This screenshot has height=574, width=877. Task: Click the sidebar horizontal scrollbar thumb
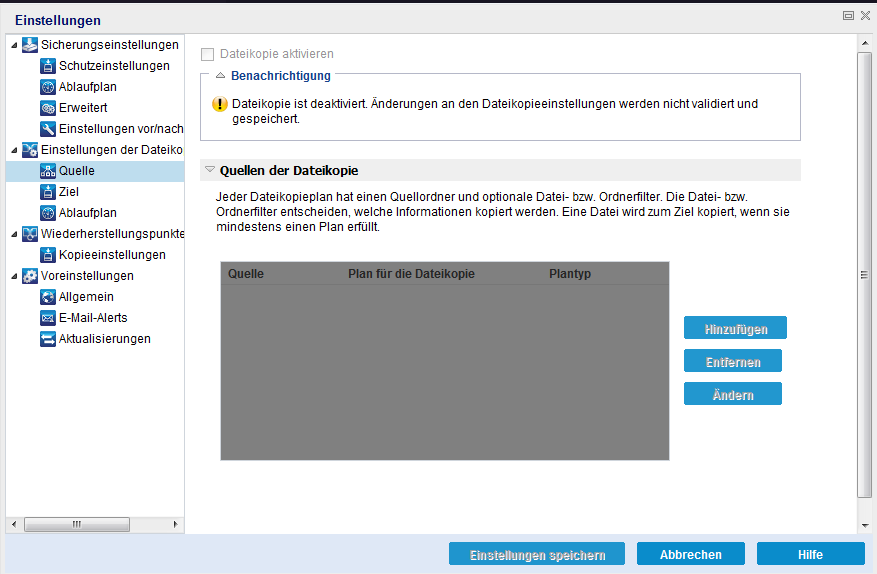tap(77, 524)
